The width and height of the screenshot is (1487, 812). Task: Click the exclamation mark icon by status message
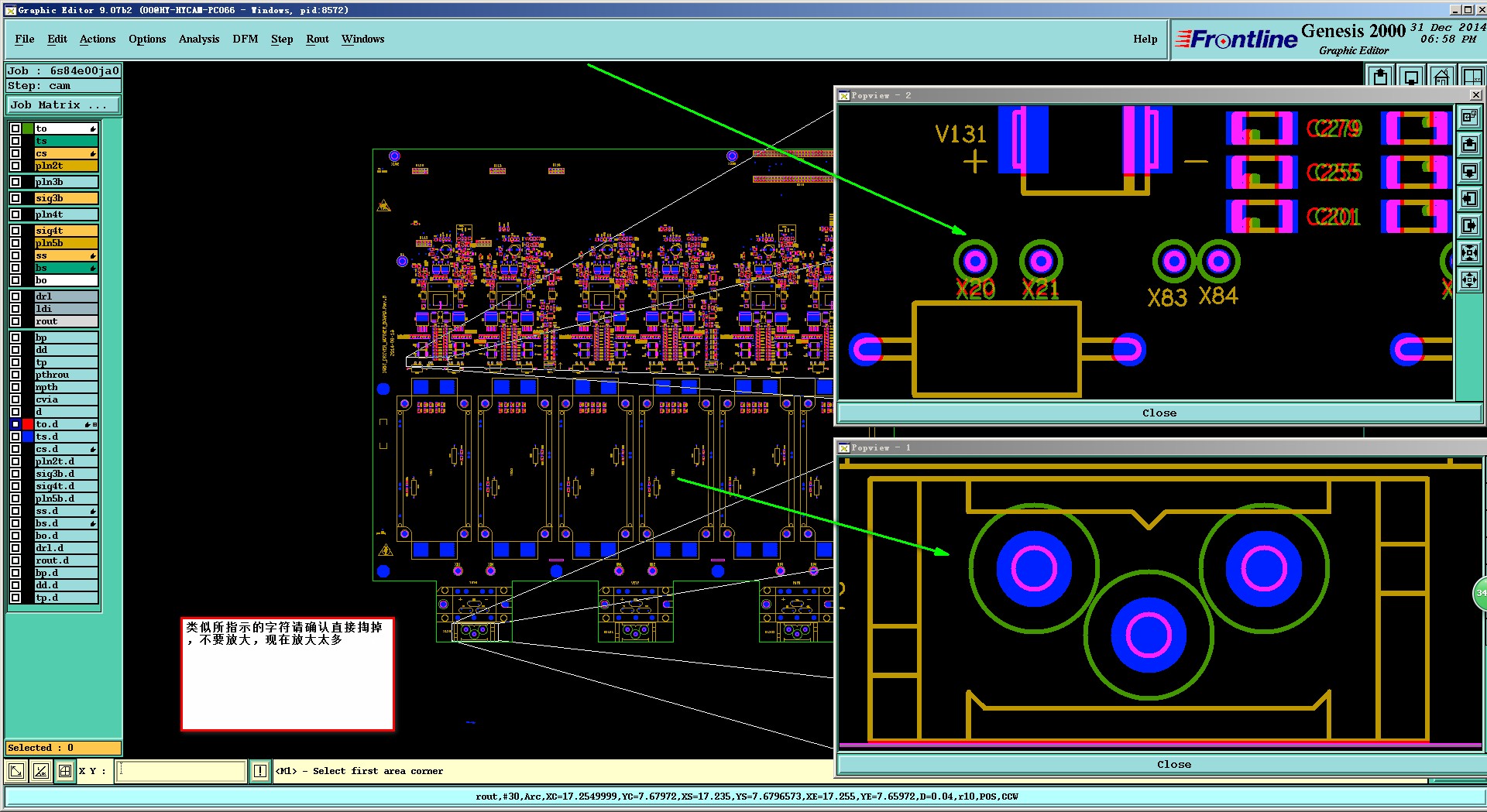pos(260,771)
